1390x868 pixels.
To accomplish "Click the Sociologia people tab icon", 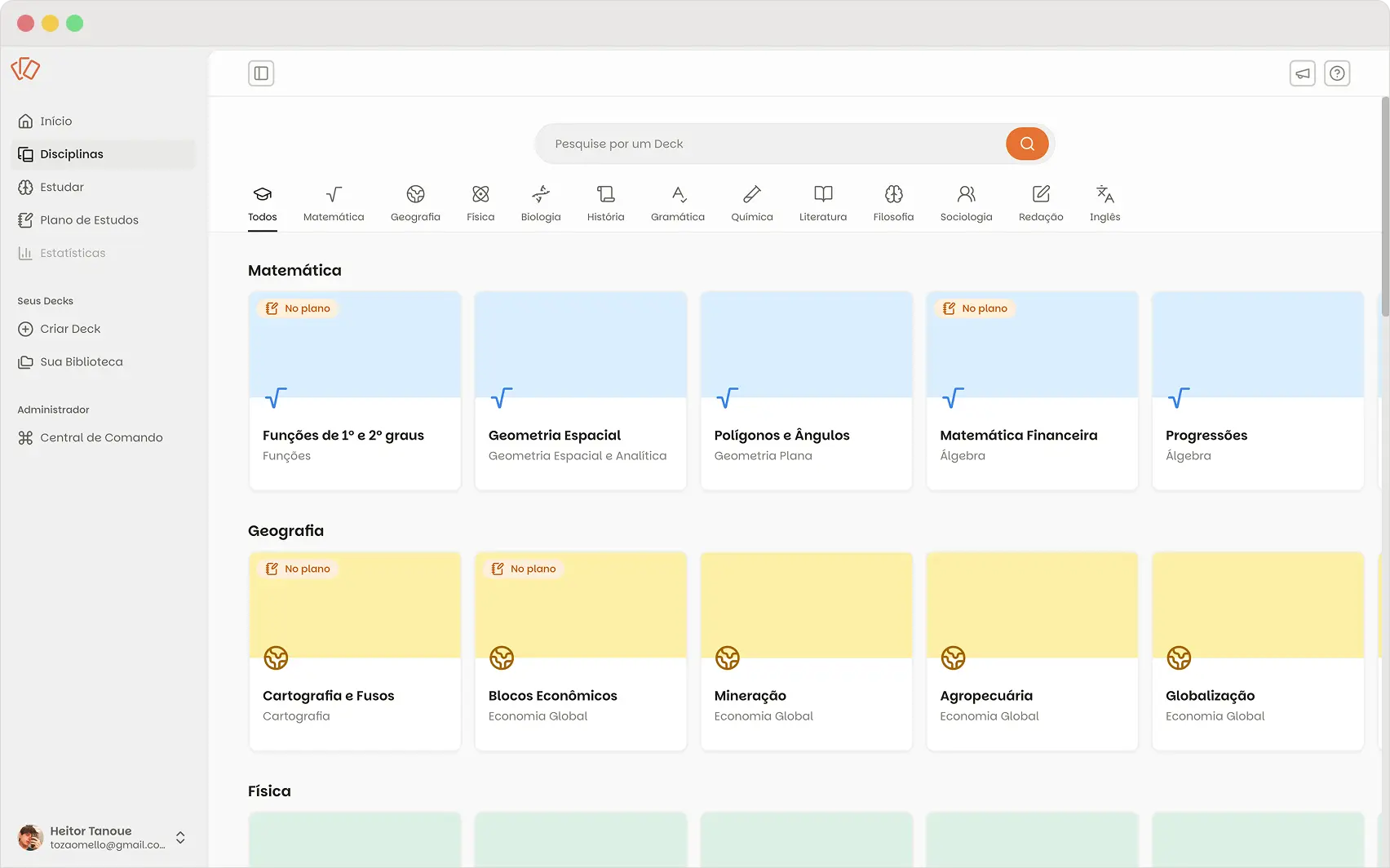I will click(966, 194).
